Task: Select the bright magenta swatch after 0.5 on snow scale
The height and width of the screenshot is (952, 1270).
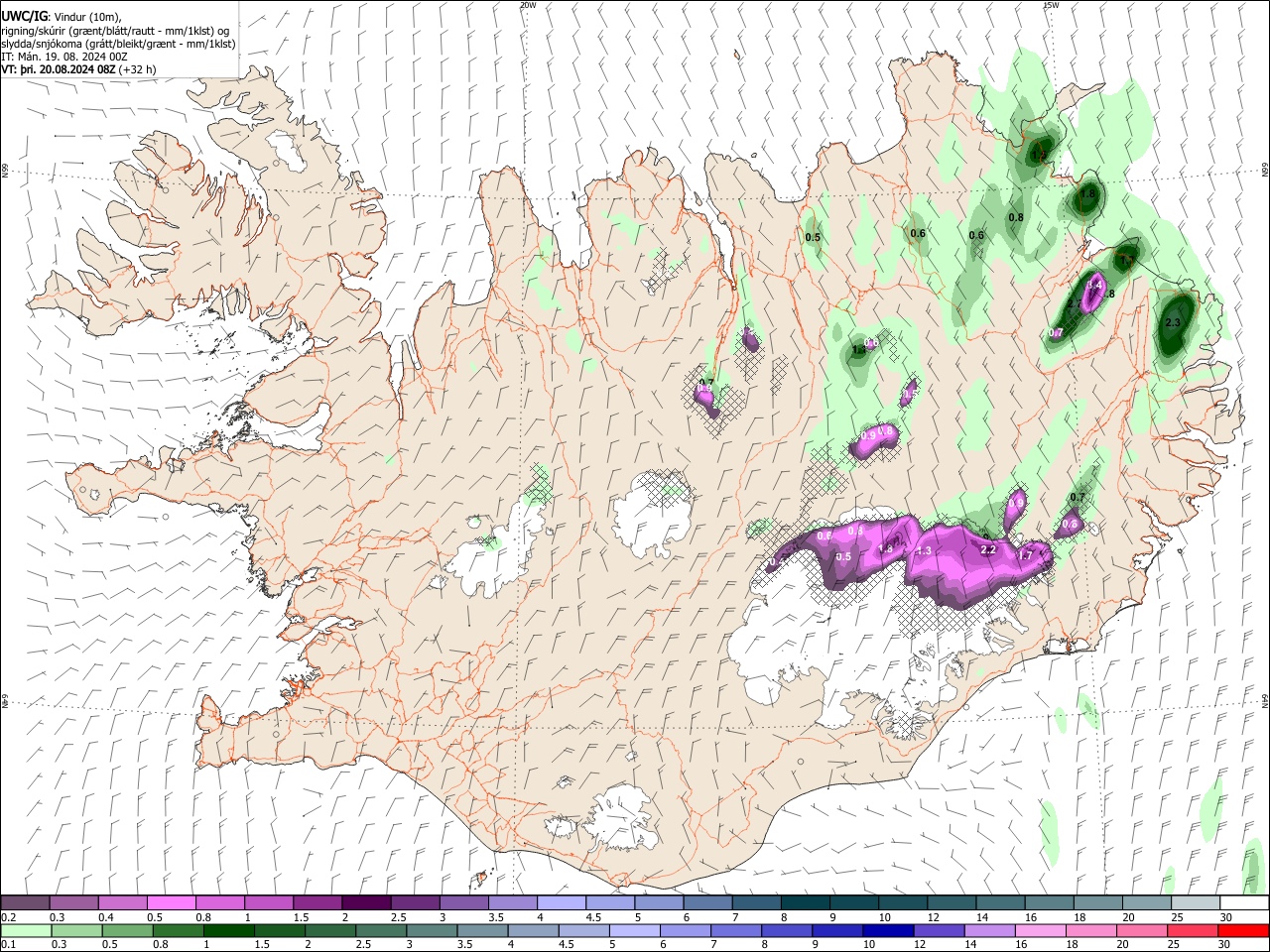Action: pos(172,902)
